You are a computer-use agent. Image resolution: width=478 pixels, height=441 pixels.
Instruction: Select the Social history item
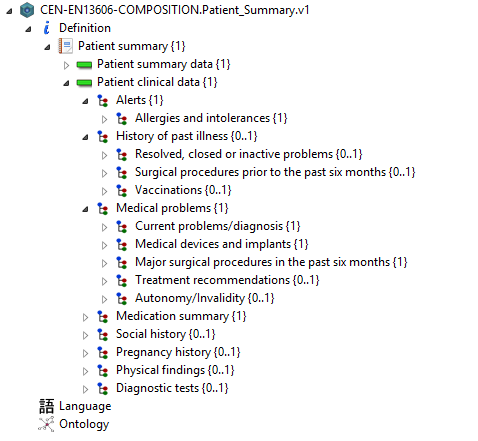point(166,334)
